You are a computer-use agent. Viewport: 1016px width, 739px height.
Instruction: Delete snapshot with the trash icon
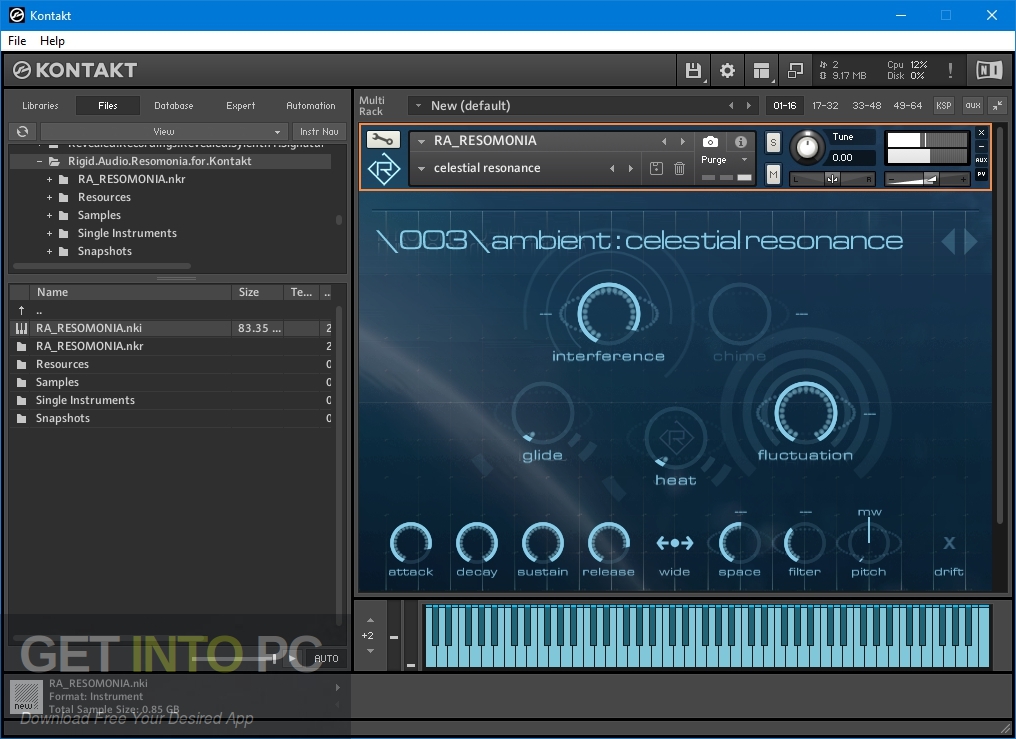tap(679, 168)
